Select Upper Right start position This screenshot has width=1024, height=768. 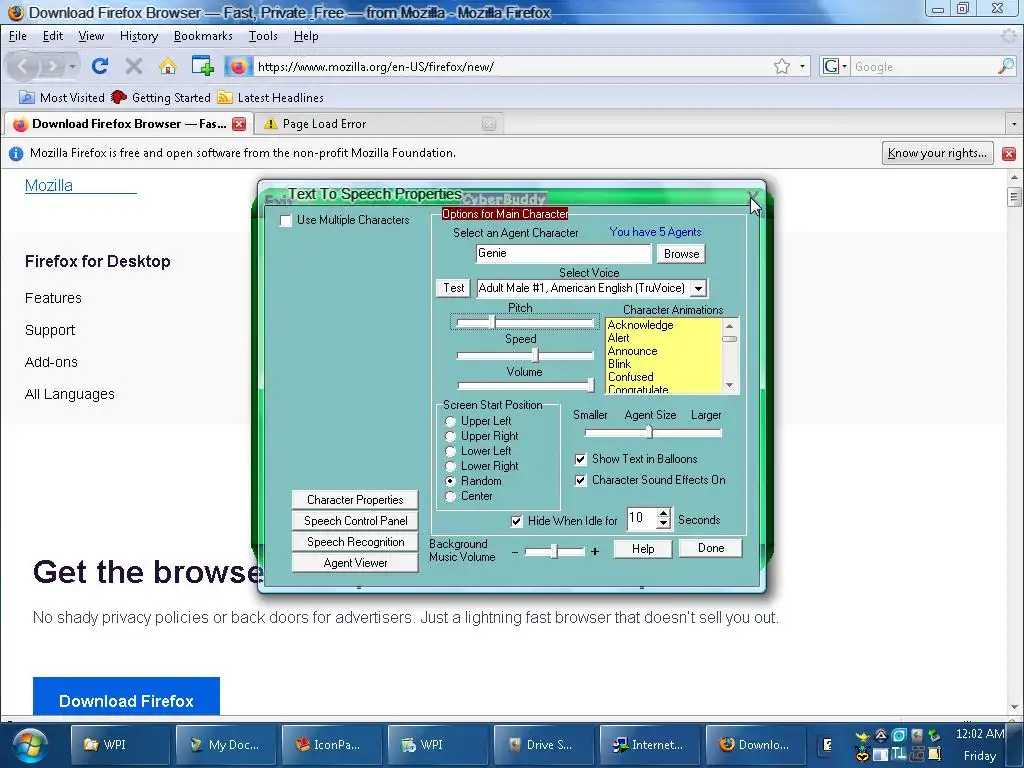(450, 436)
